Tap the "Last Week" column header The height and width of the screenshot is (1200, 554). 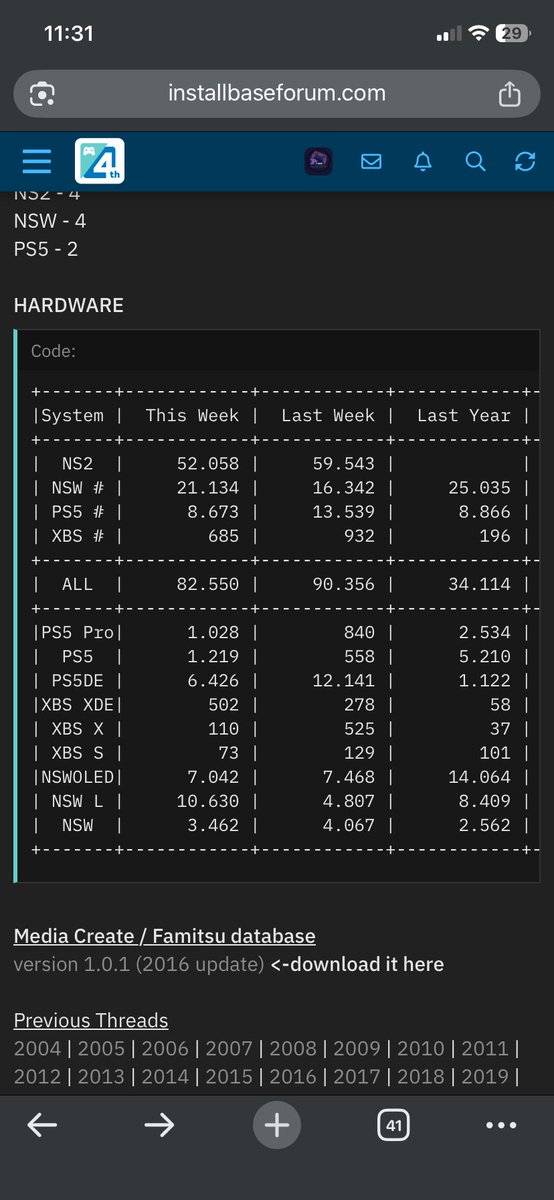click(328, 415)
